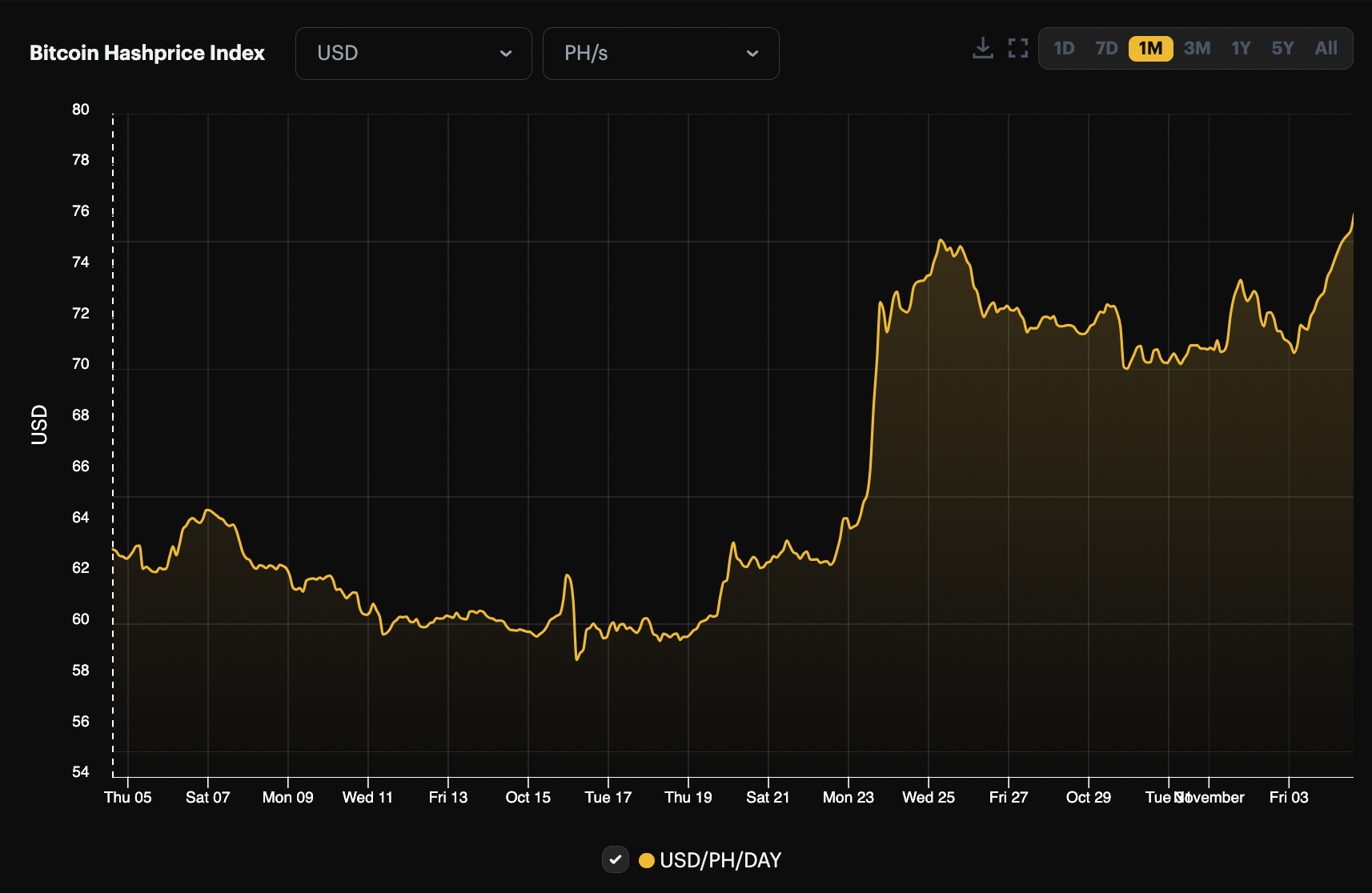Click the highlighted 1M range button
The image size is (1372, 893).
(1150, 48)
